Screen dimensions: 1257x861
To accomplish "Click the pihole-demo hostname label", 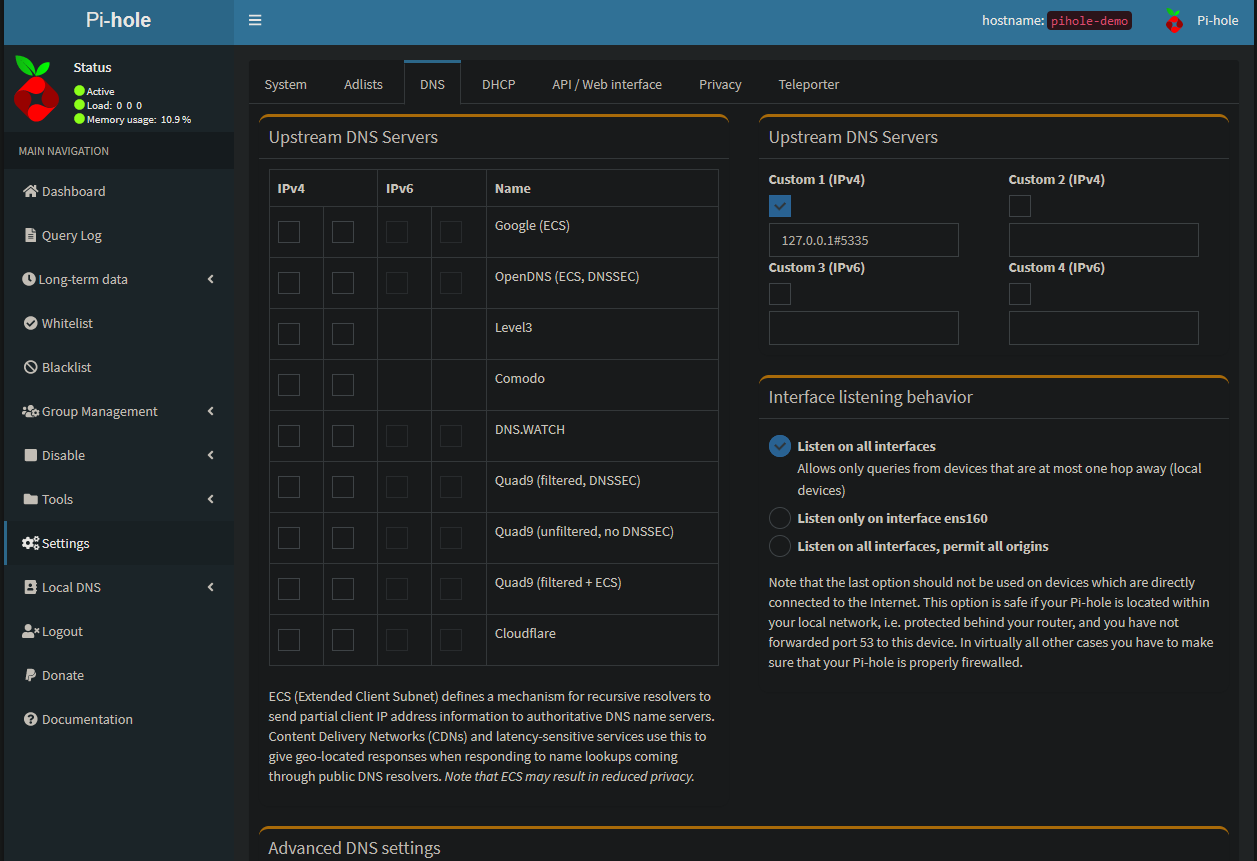I will pyautogui.click(x=1089, y=21).
